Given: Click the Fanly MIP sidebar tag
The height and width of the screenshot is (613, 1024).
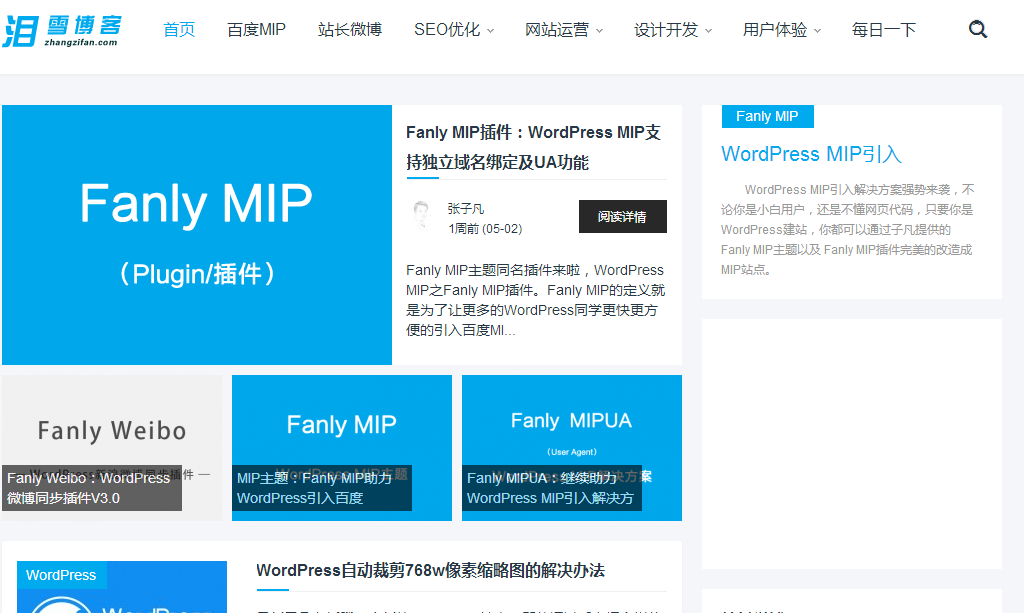Looking at the screenshot, I should click(x=767, y=116).
